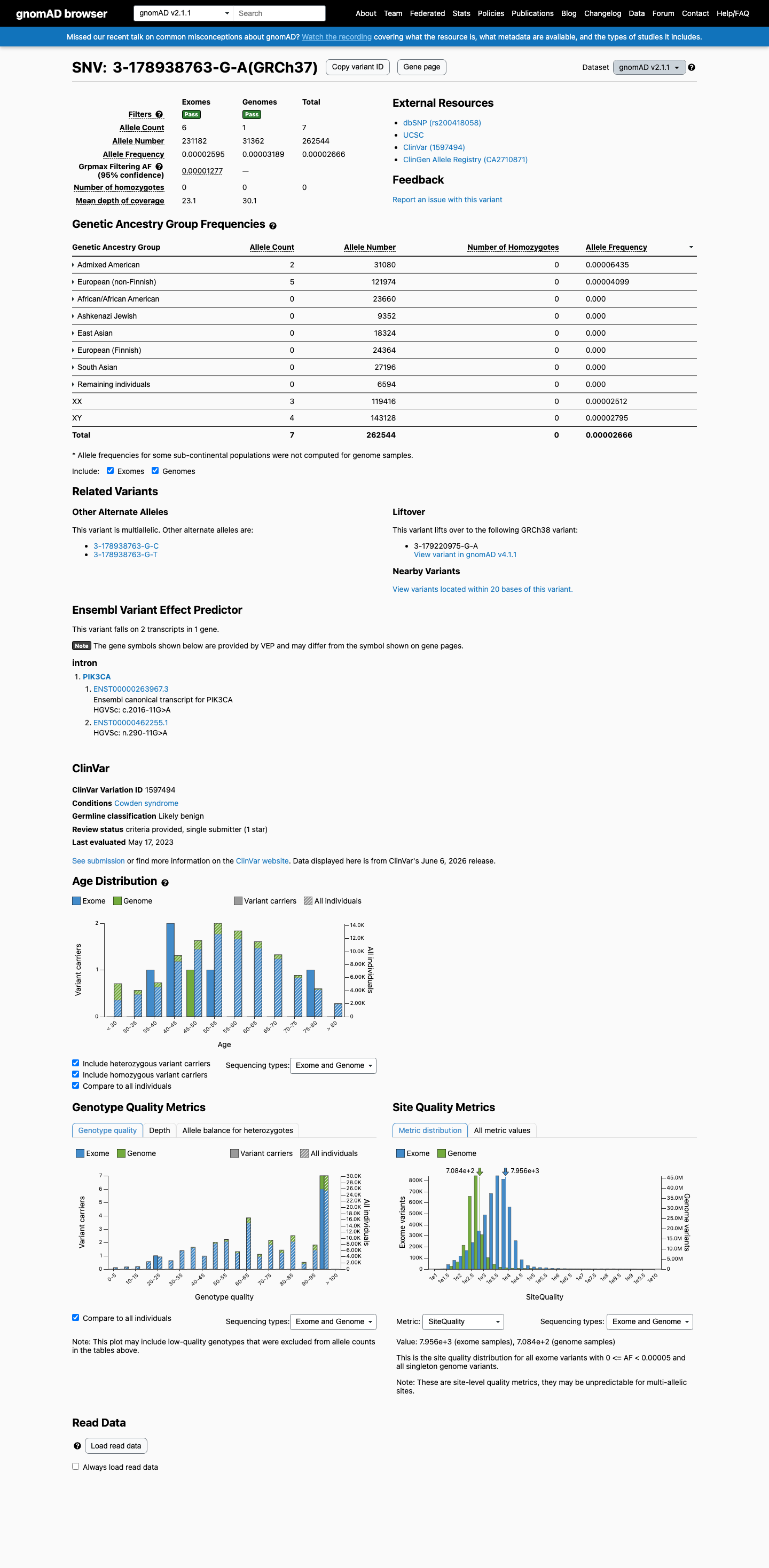Screen dimensions: 769x1568
Task: Open the Help/FAQ nav item
Action: [733, 13]
